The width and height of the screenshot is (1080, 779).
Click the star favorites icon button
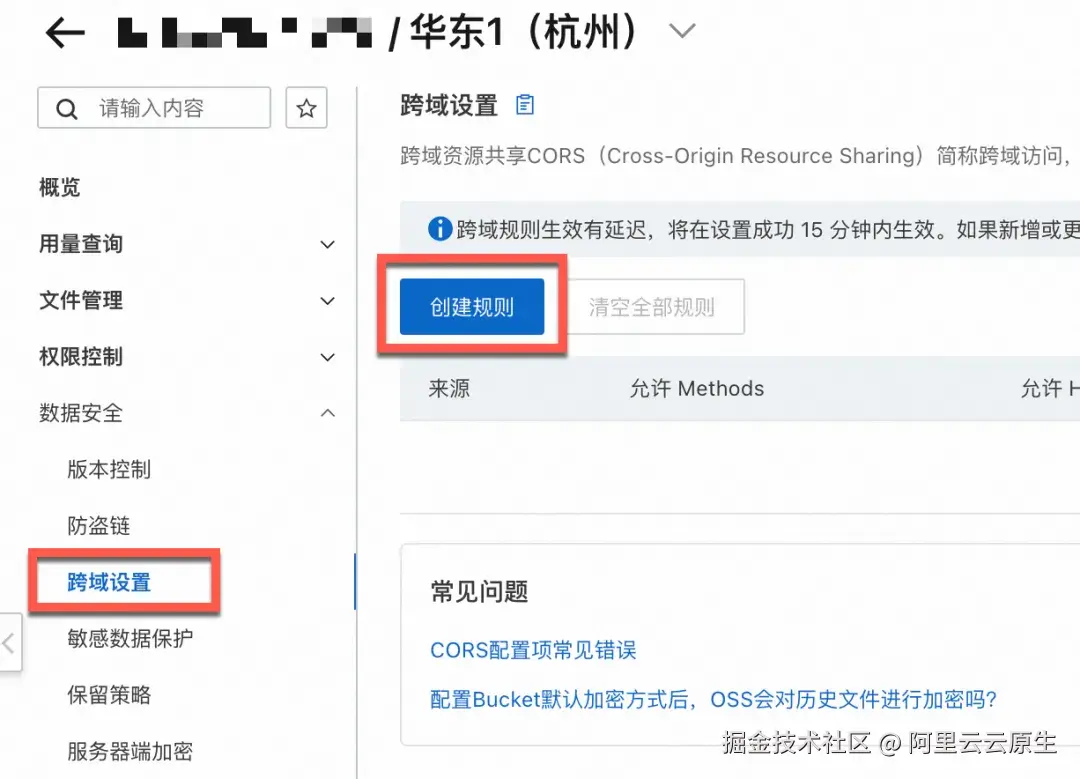click(307, 107)
